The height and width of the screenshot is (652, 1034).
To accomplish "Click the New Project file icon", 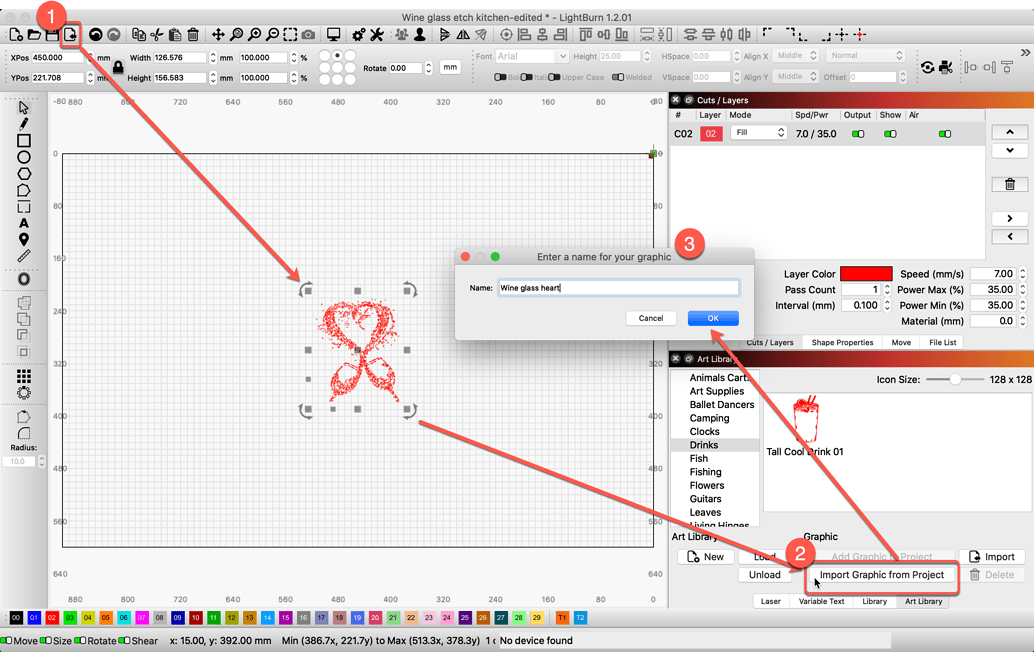I will pyautogui.click(x=16, y=35).
